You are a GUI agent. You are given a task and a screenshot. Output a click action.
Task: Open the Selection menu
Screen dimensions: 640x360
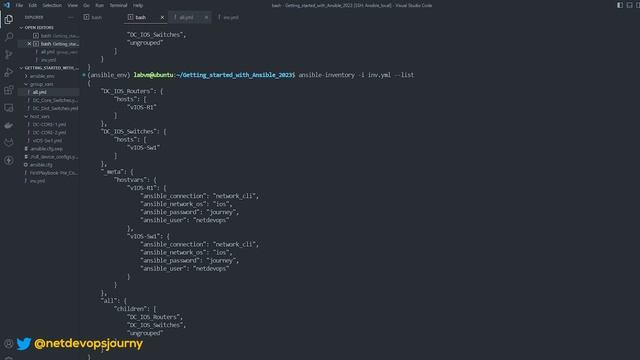pyautogui.click(x=52, y=5)
